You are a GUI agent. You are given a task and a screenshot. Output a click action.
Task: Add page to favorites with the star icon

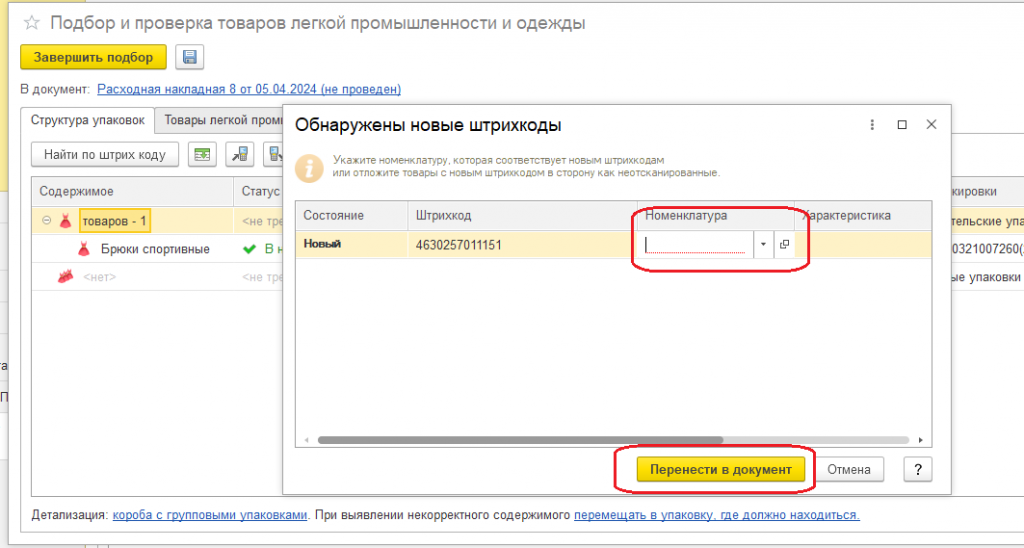32,23
